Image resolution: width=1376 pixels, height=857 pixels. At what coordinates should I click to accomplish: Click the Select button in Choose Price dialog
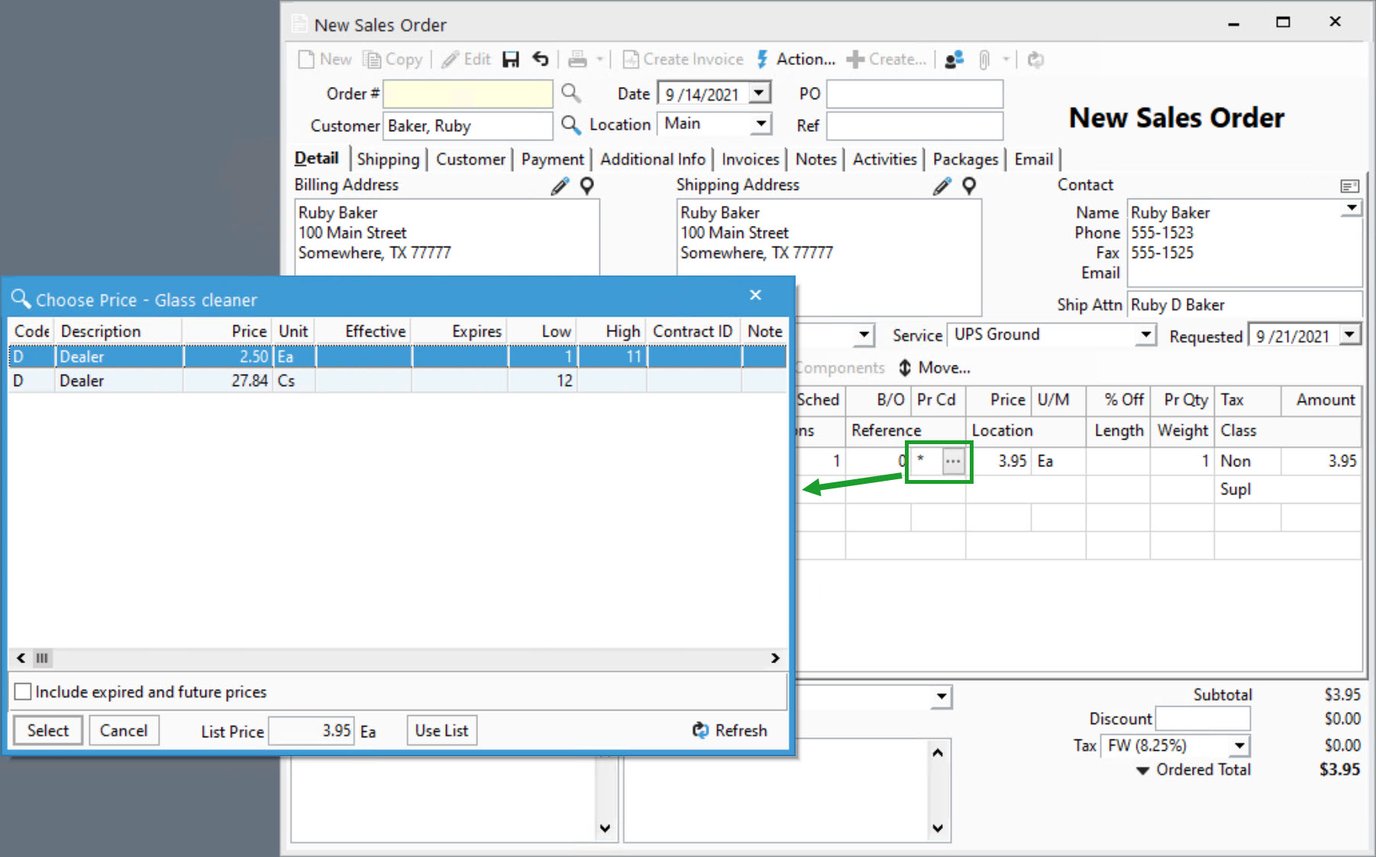click(46, 730)
